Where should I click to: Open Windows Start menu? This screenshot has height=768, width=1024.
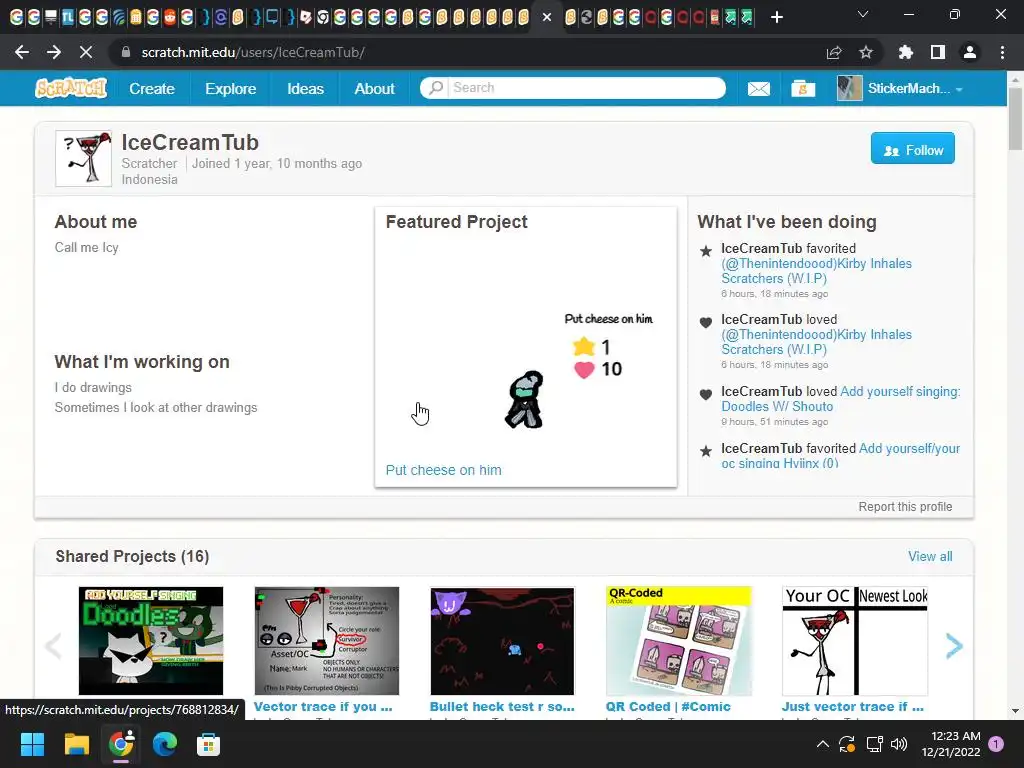coord(32,744)
